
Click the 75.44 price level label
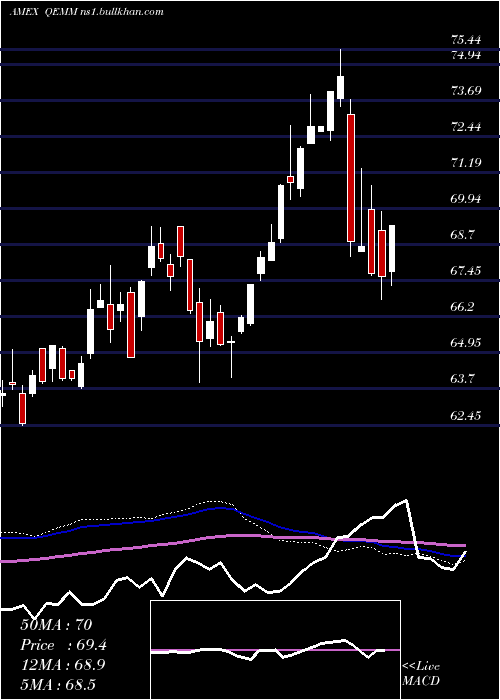coord(466,40)
